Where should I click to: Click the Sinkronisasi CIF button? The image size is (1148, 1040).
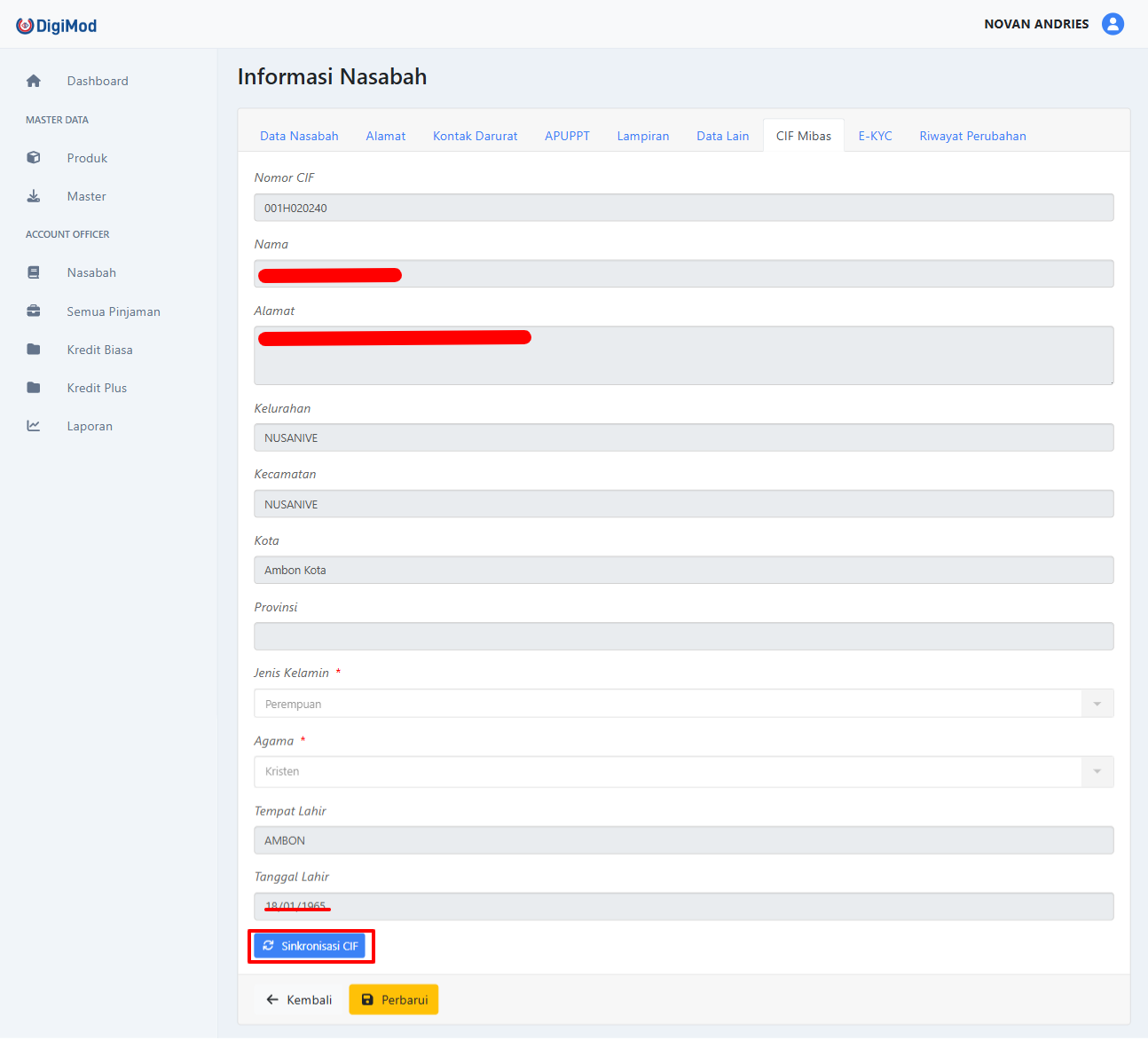(x=311, y=945)
